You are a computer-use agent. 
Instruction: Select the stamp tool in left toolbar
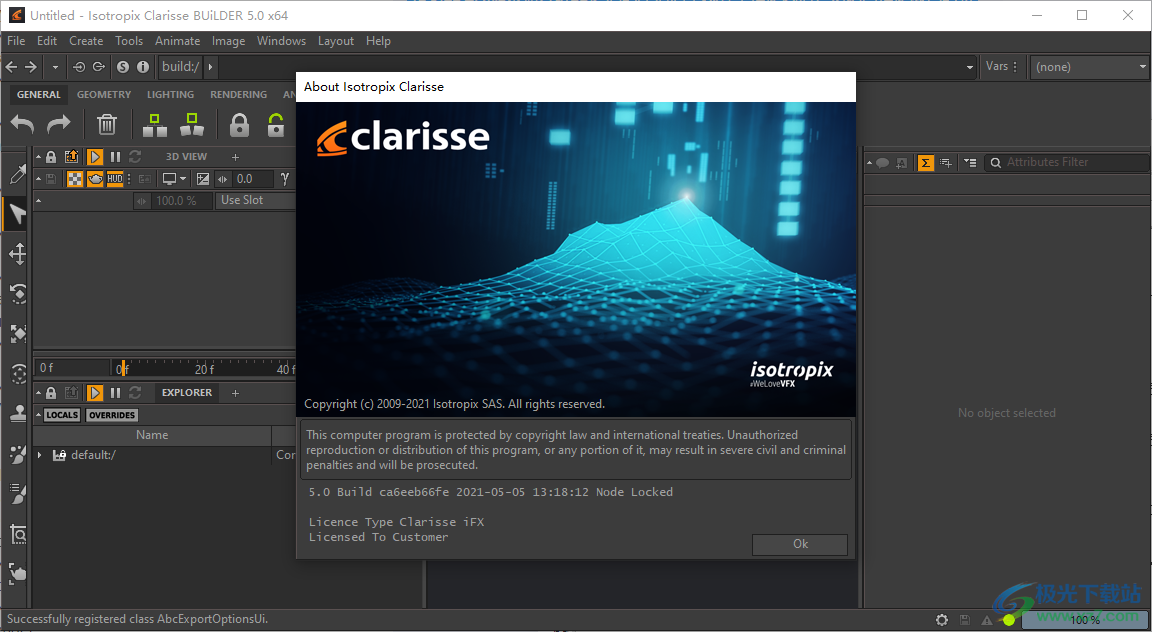coord(18,414)
